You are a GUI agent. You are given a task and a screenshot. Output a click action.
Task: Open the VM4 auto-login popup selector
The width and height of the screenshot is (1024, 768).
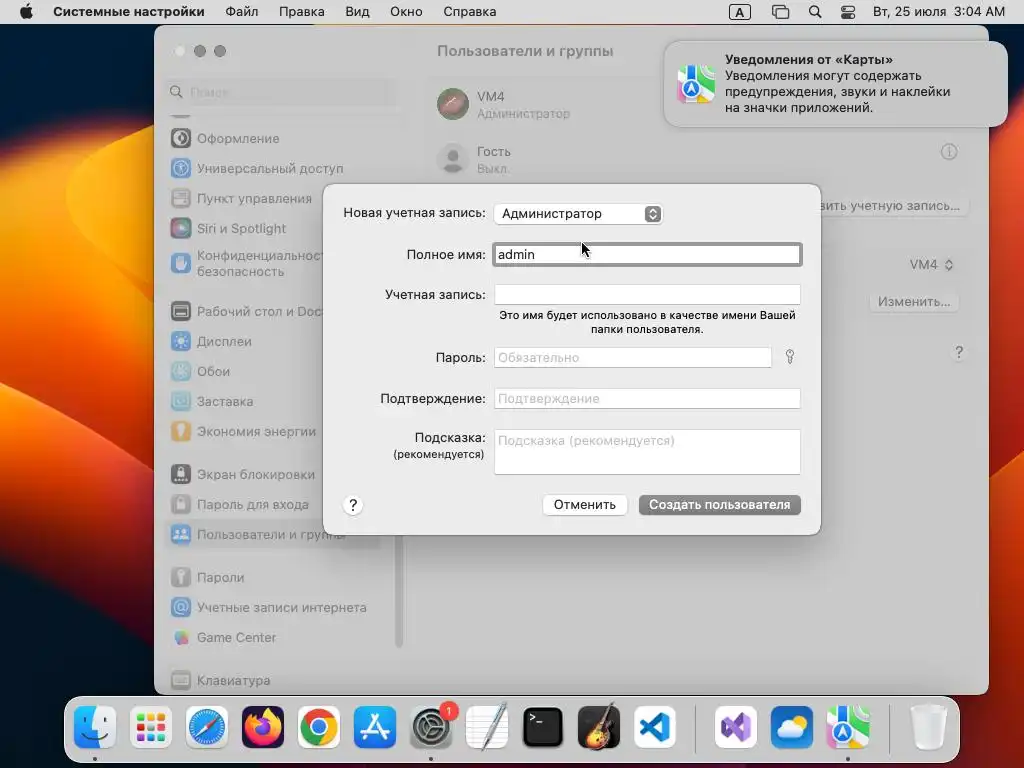(x=931, y=264)
